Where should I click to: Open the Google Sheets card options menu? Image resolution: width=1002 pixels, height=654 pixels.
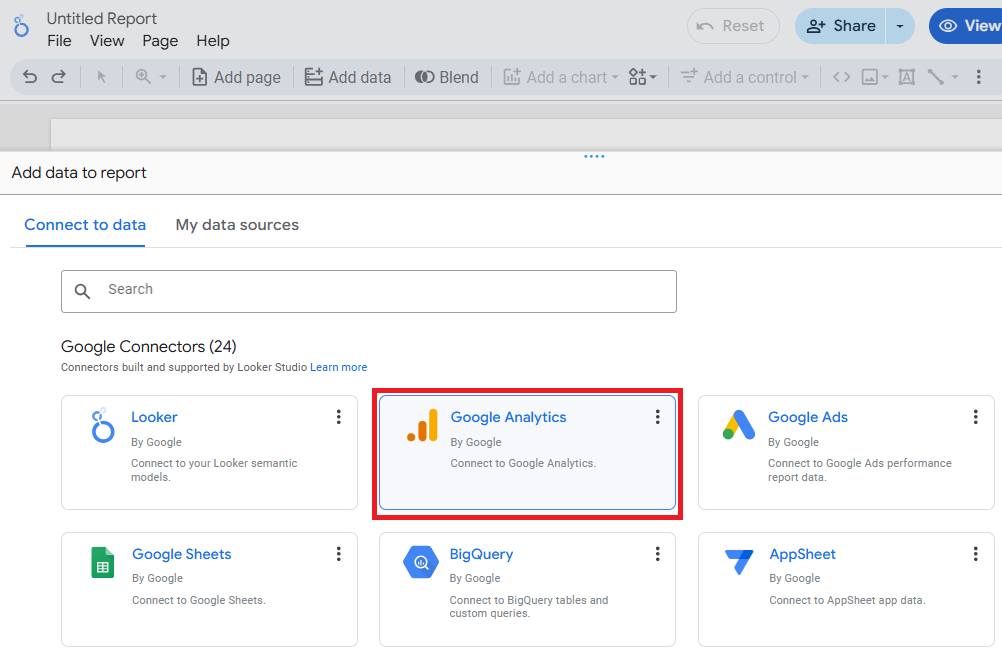pyautogui.click(x=339, y=554)
